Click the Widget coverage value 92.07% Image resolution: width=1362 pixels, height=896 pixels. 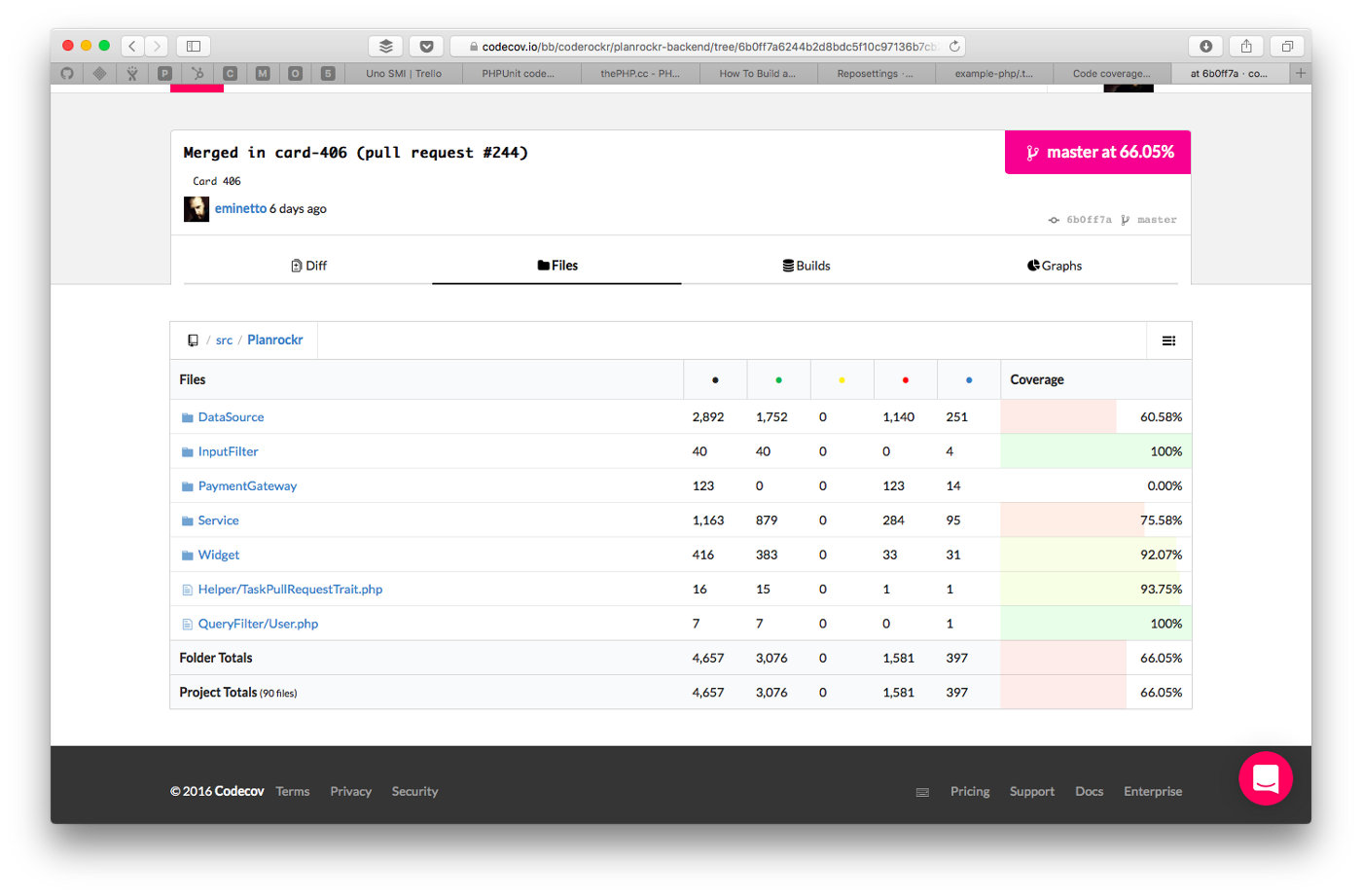coord(1162,555)
